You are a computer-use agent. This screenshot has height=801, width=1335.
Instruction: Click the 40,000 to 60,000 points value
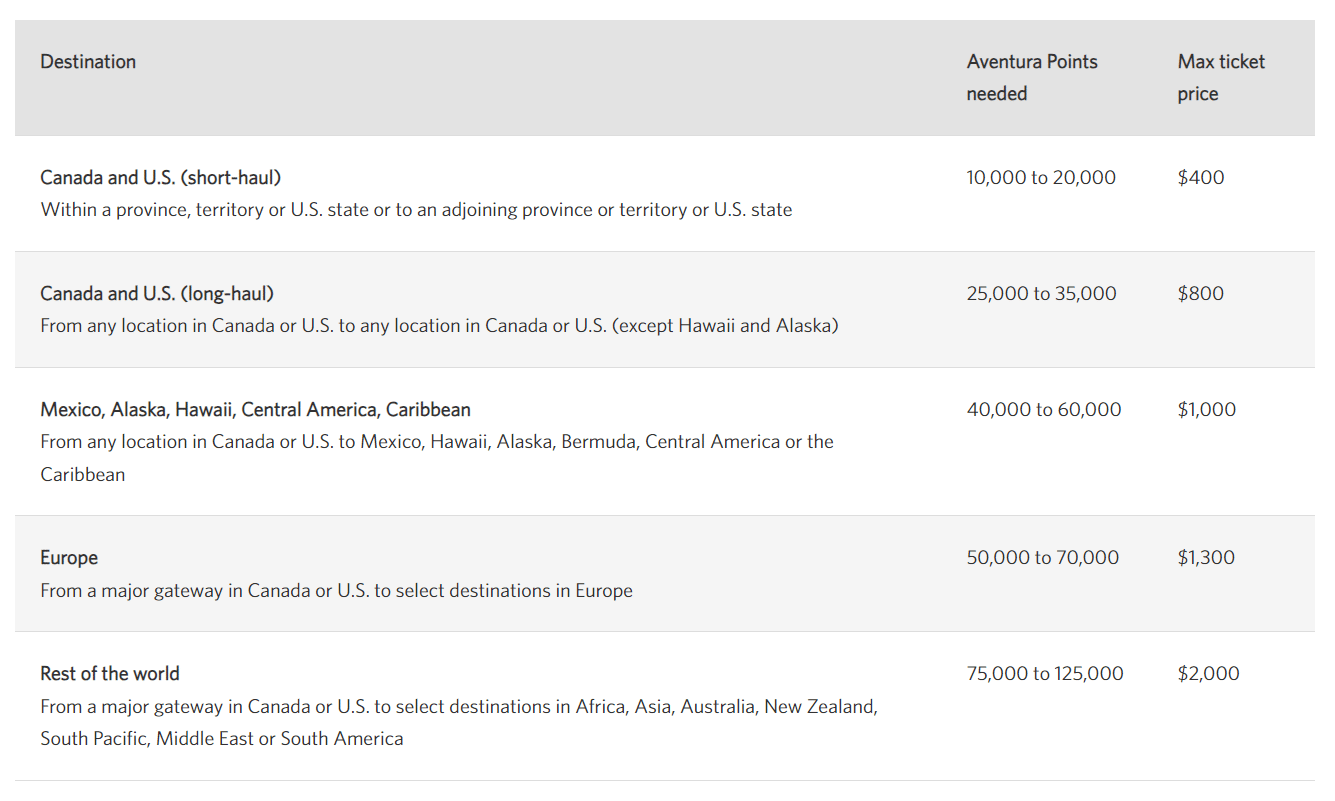pyautogui.click(x=1043, y=410)
